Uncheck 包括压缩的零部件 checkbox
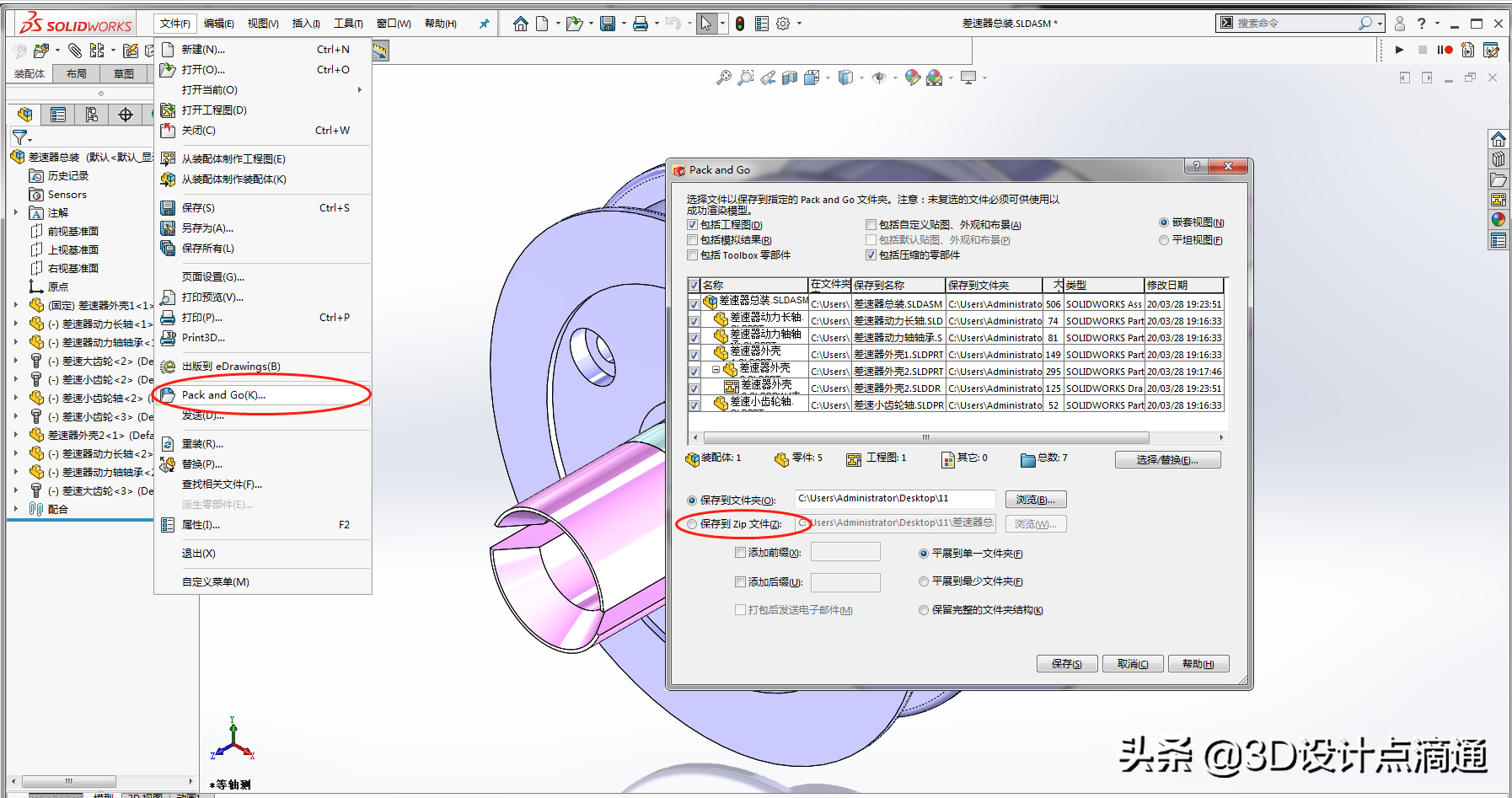1512x798 pixels. [871, 255]
